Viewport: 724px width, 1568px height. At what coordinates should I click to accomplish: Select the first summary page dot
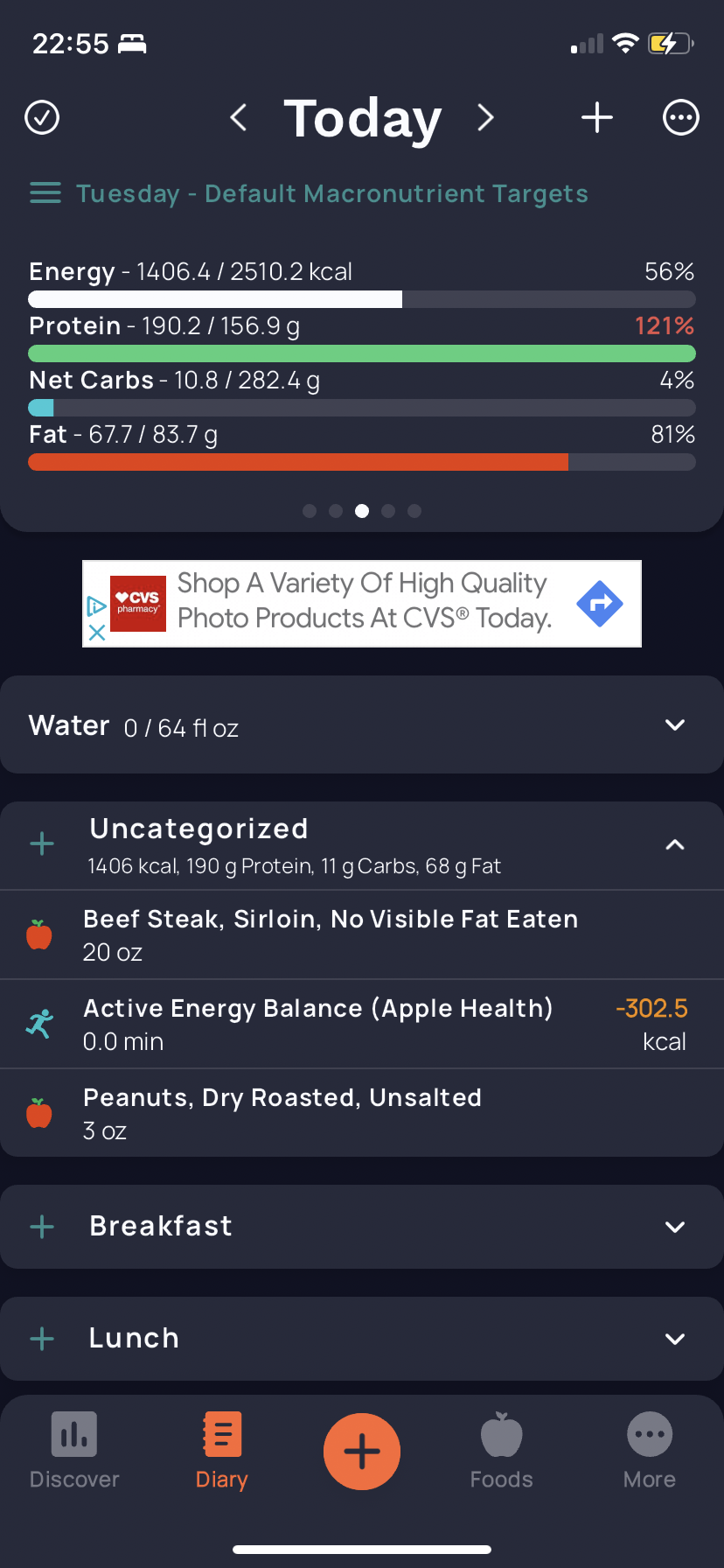point(310,511)
